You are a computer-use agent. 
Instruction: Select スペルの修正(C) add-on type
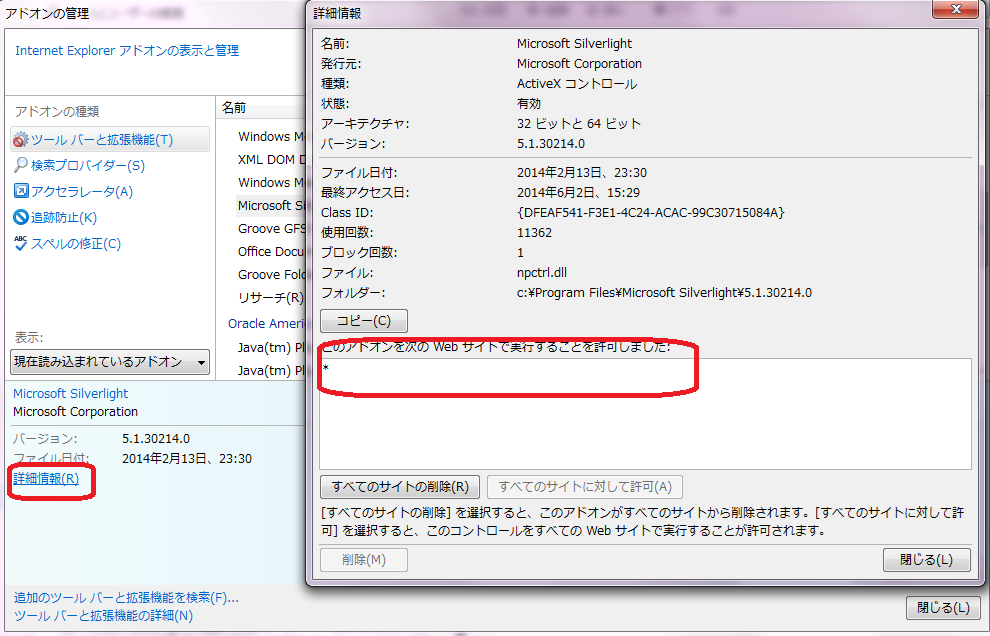(x=76, y=244)
